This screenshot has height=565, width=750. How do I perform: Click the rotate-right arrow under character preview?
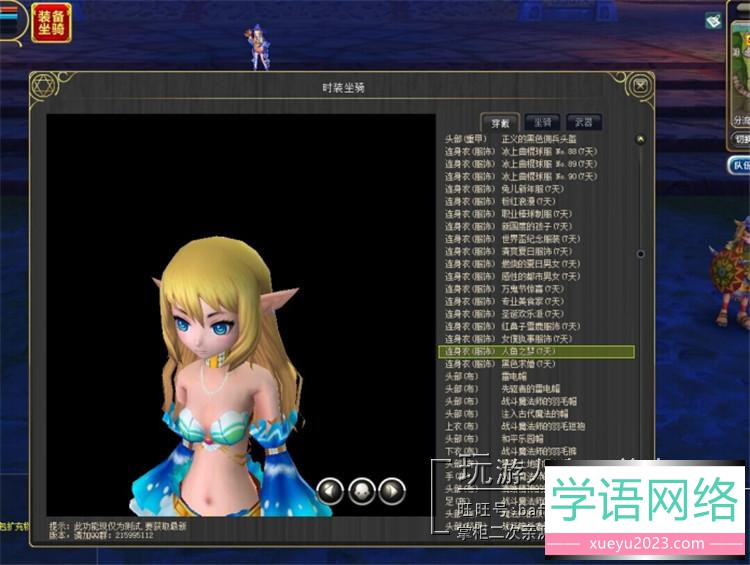pyautogui.click(x=392, y=490)
